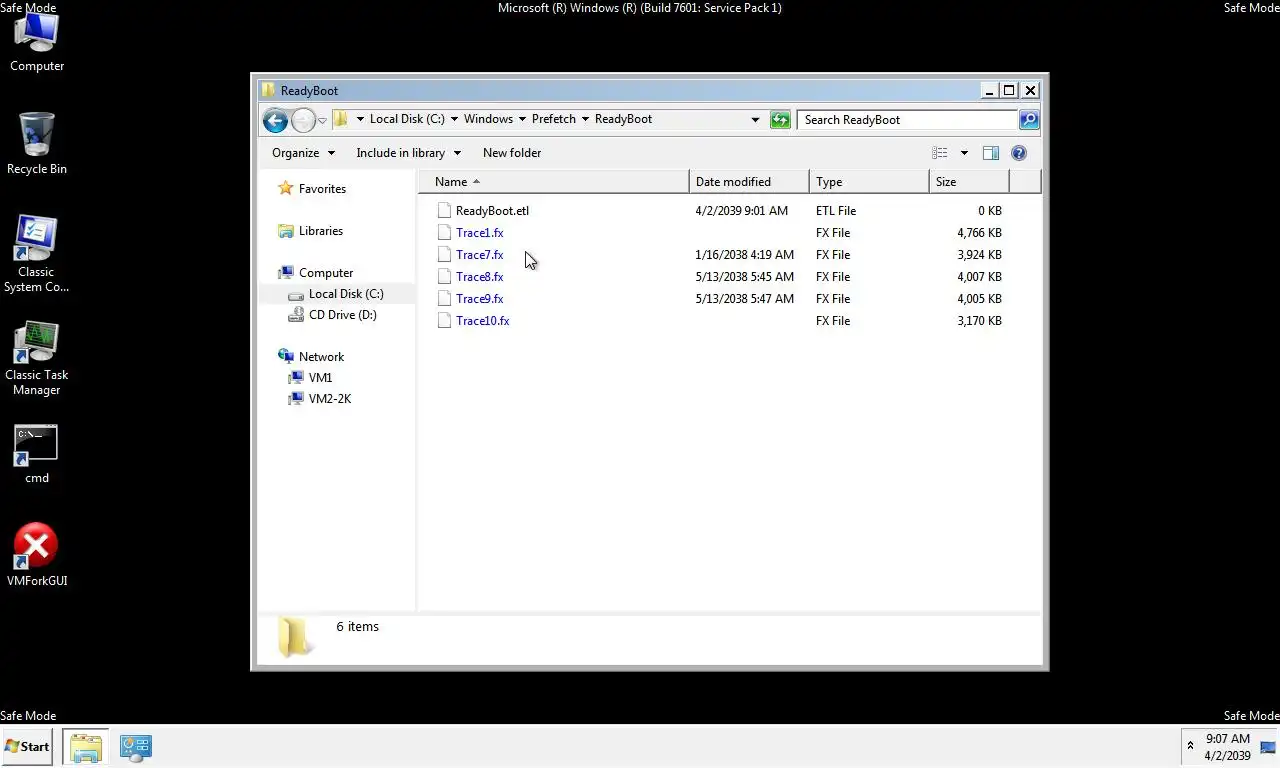Sort by Size column header
The height and width of the screenshot is (768, 1280).
pos(969,182)
